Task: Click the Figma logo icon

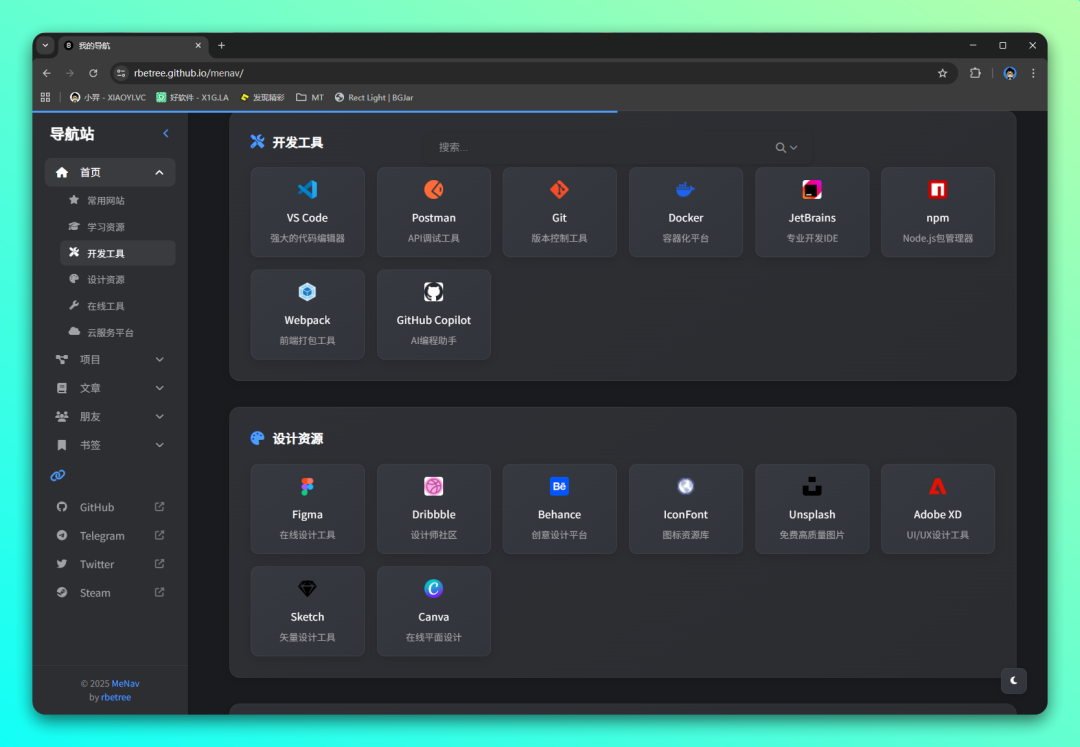Action: [x=307, y=487]
